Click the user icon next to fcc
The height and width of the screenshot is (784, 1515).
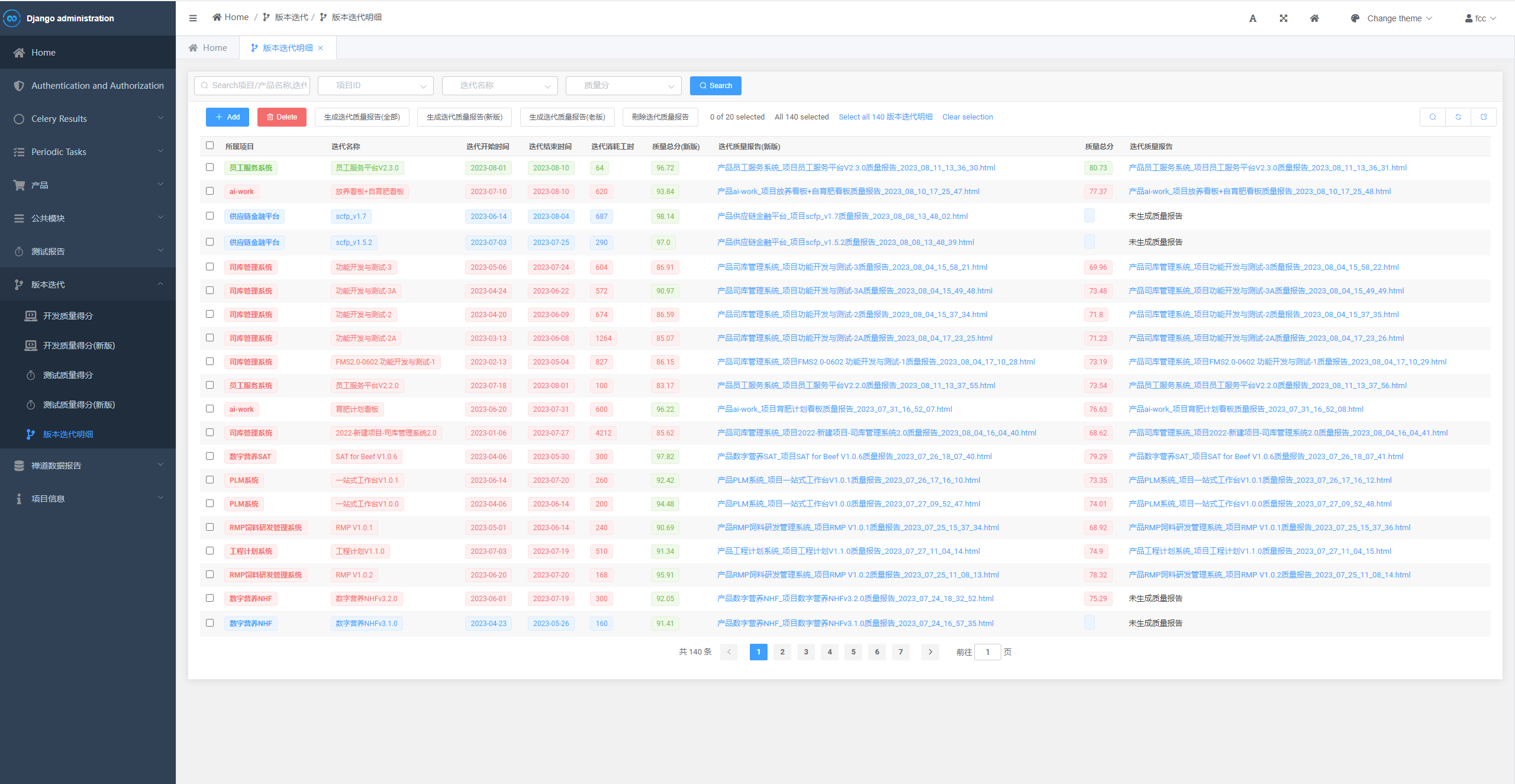1469,18
